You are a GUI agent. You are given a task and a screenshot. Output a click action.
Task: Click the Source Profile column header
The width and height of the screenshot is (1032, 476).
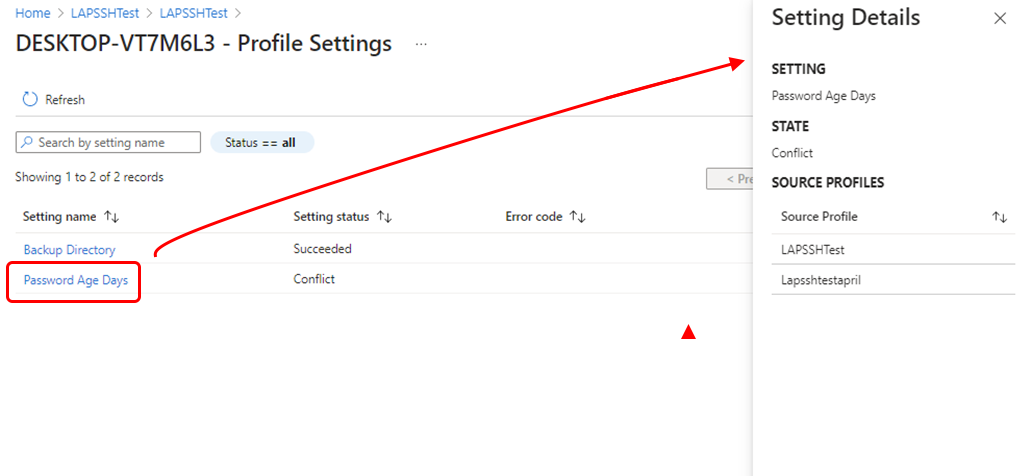(819, 217)
